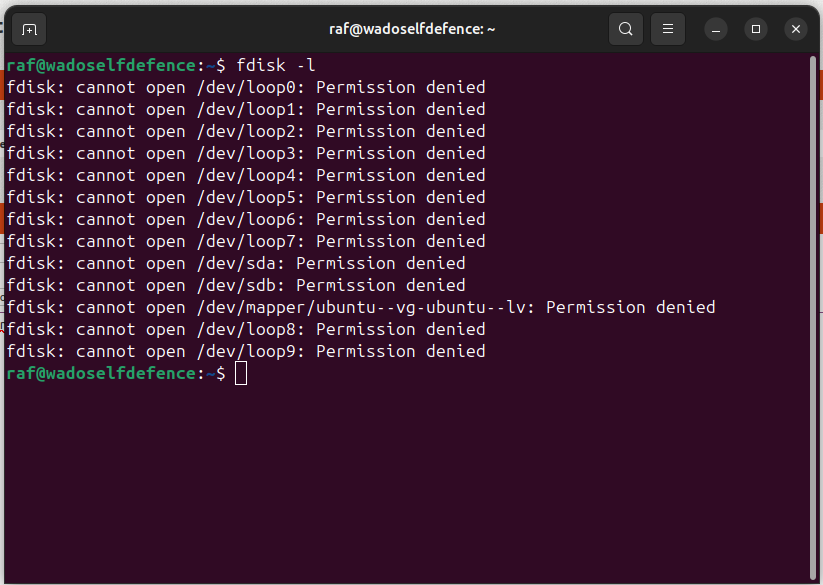The height and width of the screenshot is (585, 823).
Task: Open the terminal search tool
Action: pos(626,29)
